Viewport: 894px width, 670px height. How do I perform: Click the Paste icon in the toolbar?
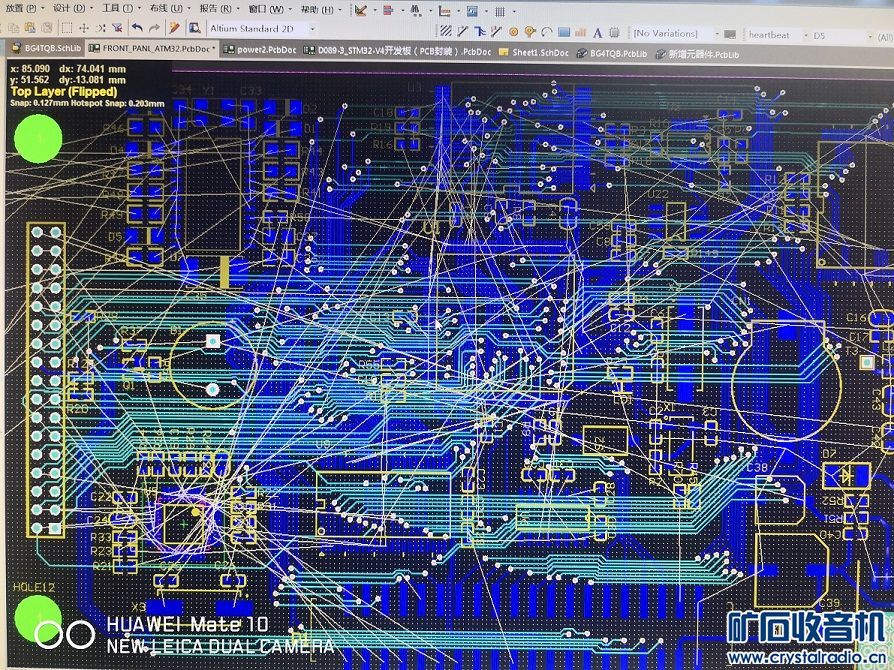point(30,27)
